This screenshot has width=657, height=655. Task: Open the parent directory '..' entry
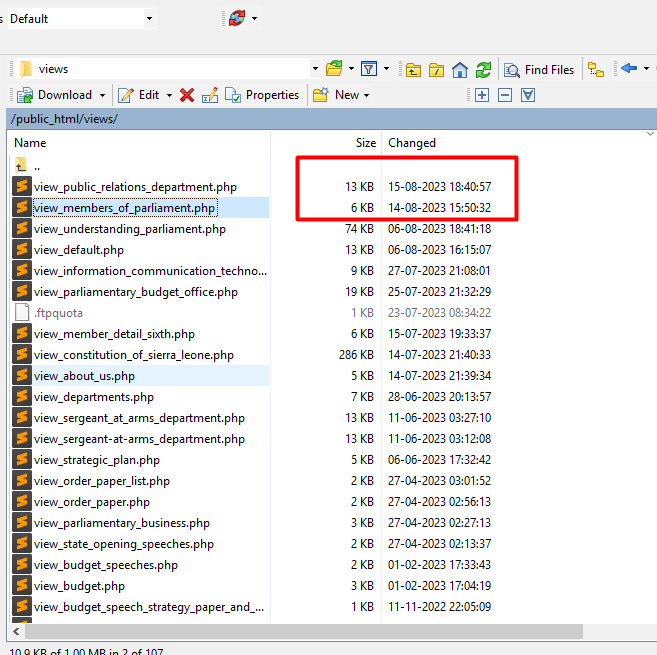point(37,166)
